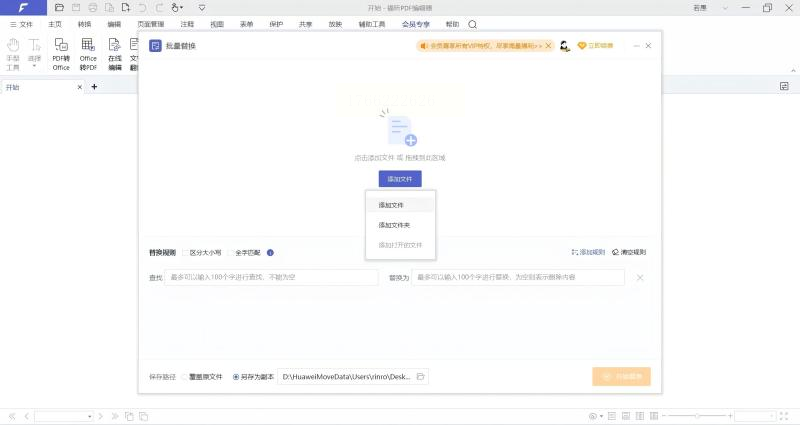Click the X icon to delete the replace rule row

(x=640, y=277)
